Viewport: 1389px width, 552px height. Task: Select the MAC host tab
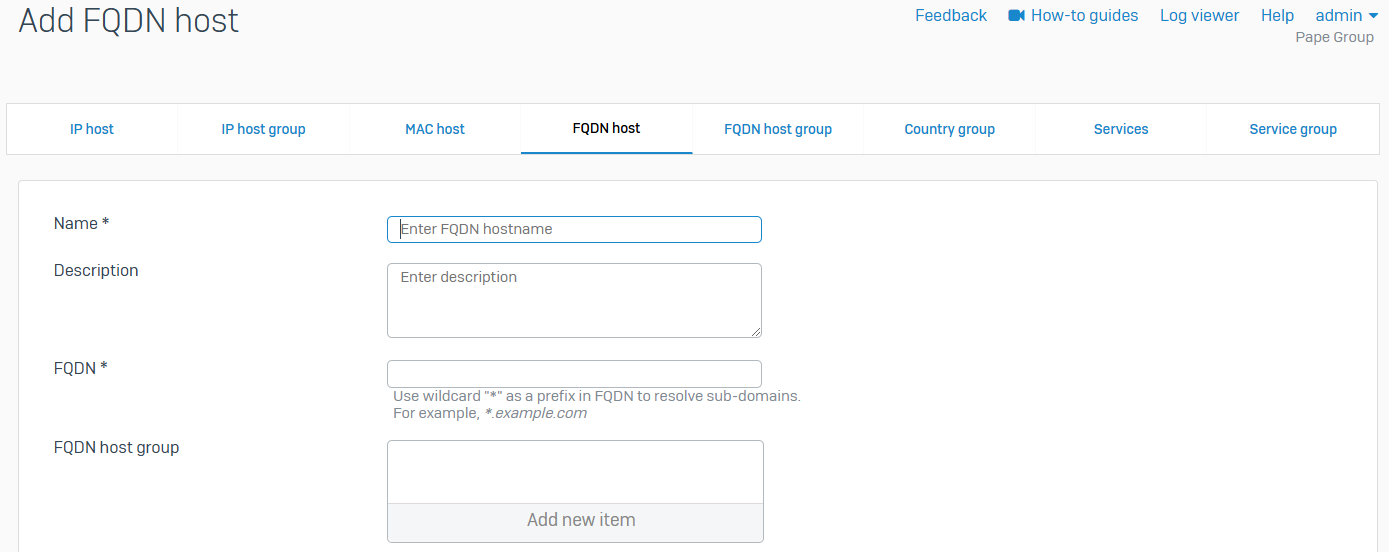pos(435,129)
